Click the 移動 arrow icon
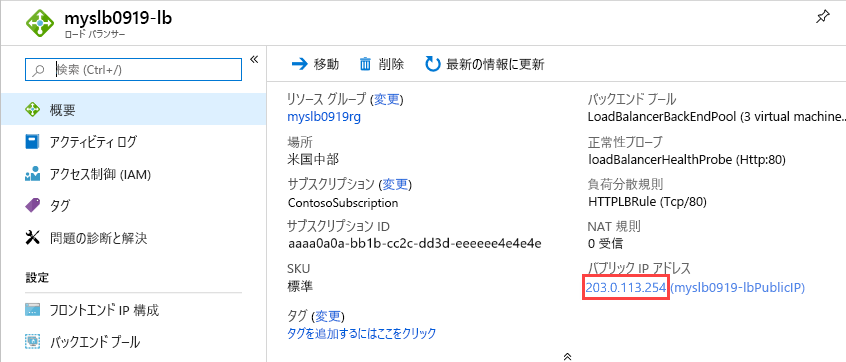Viewport: 846px width, 362px height. pos(299,65)
